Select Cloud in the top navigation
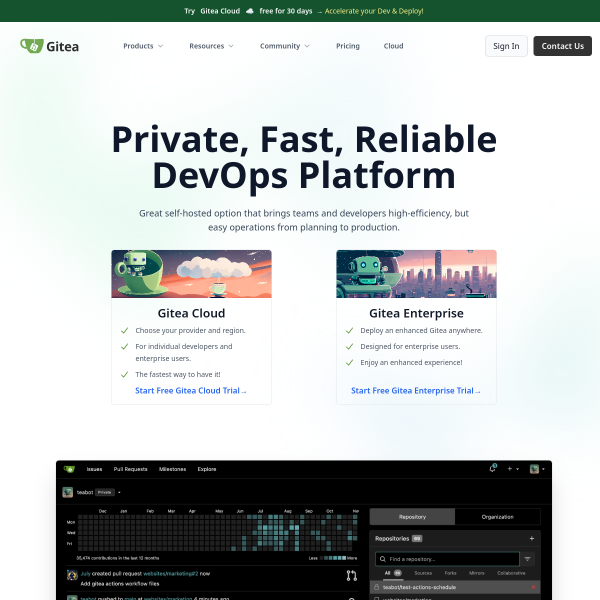Viewport: 600px width, 600px height. [x=394, y=46]
